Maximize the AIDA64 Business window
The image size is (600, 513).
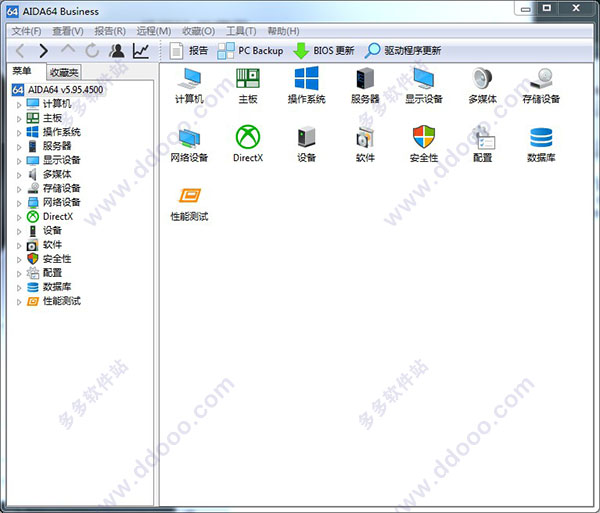(x=547, y=8)
